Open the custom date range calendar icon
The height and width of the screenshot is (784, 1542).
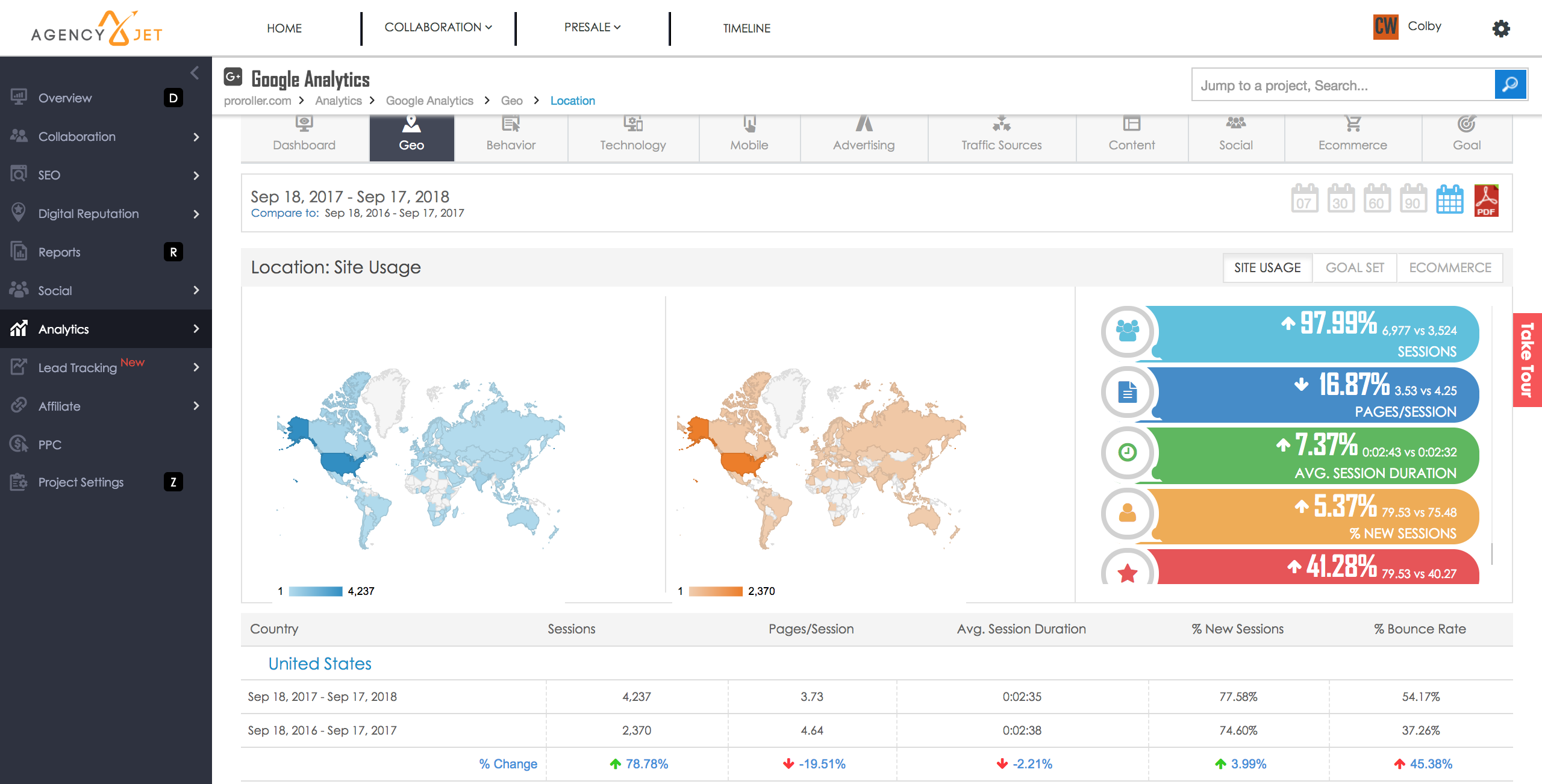[x=1449, y=199]
